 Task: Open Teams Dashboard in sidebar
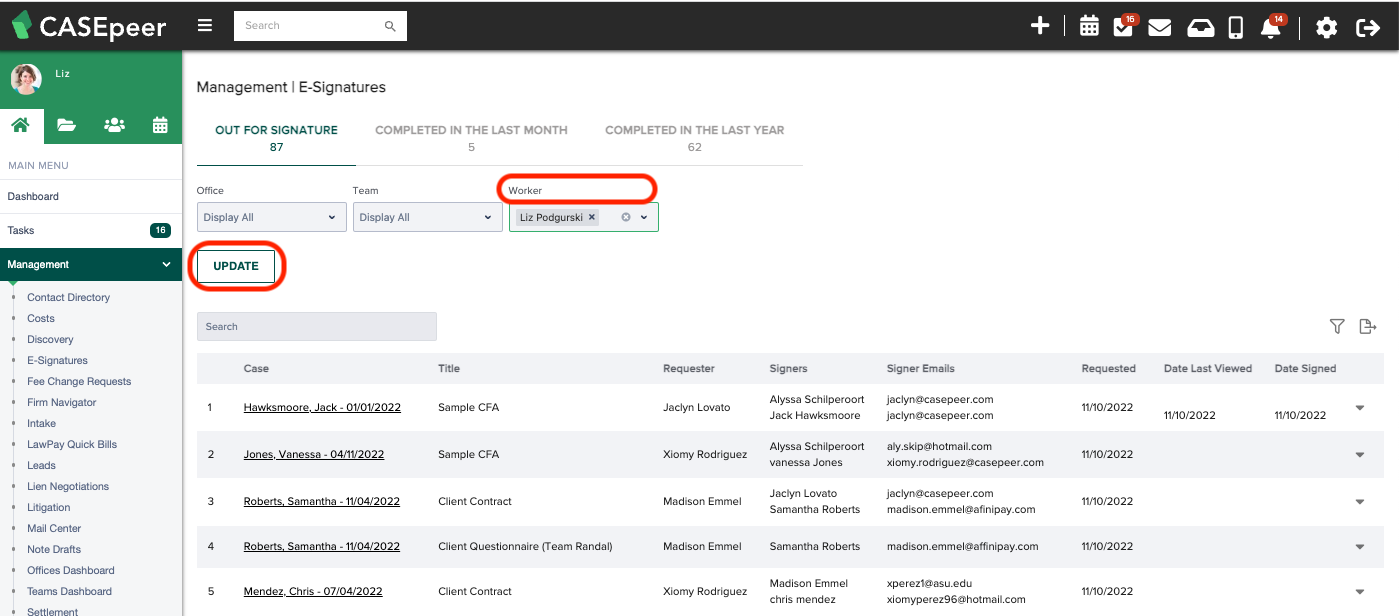(x=70, y=592)
